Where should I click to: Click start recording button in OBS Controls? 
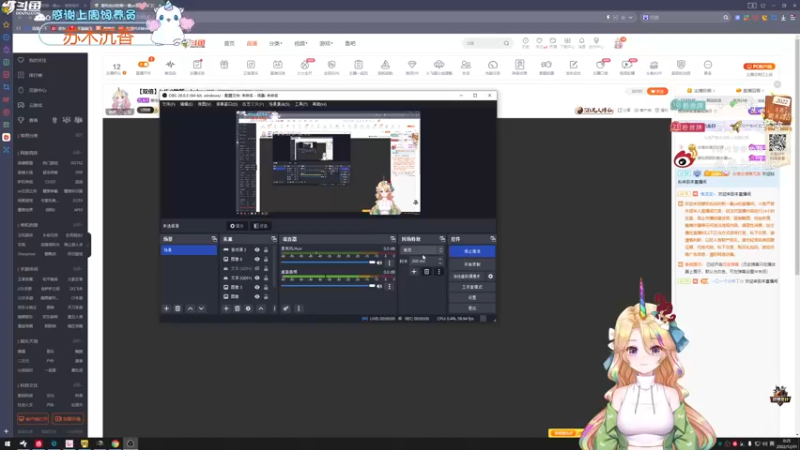coord(472,264)
